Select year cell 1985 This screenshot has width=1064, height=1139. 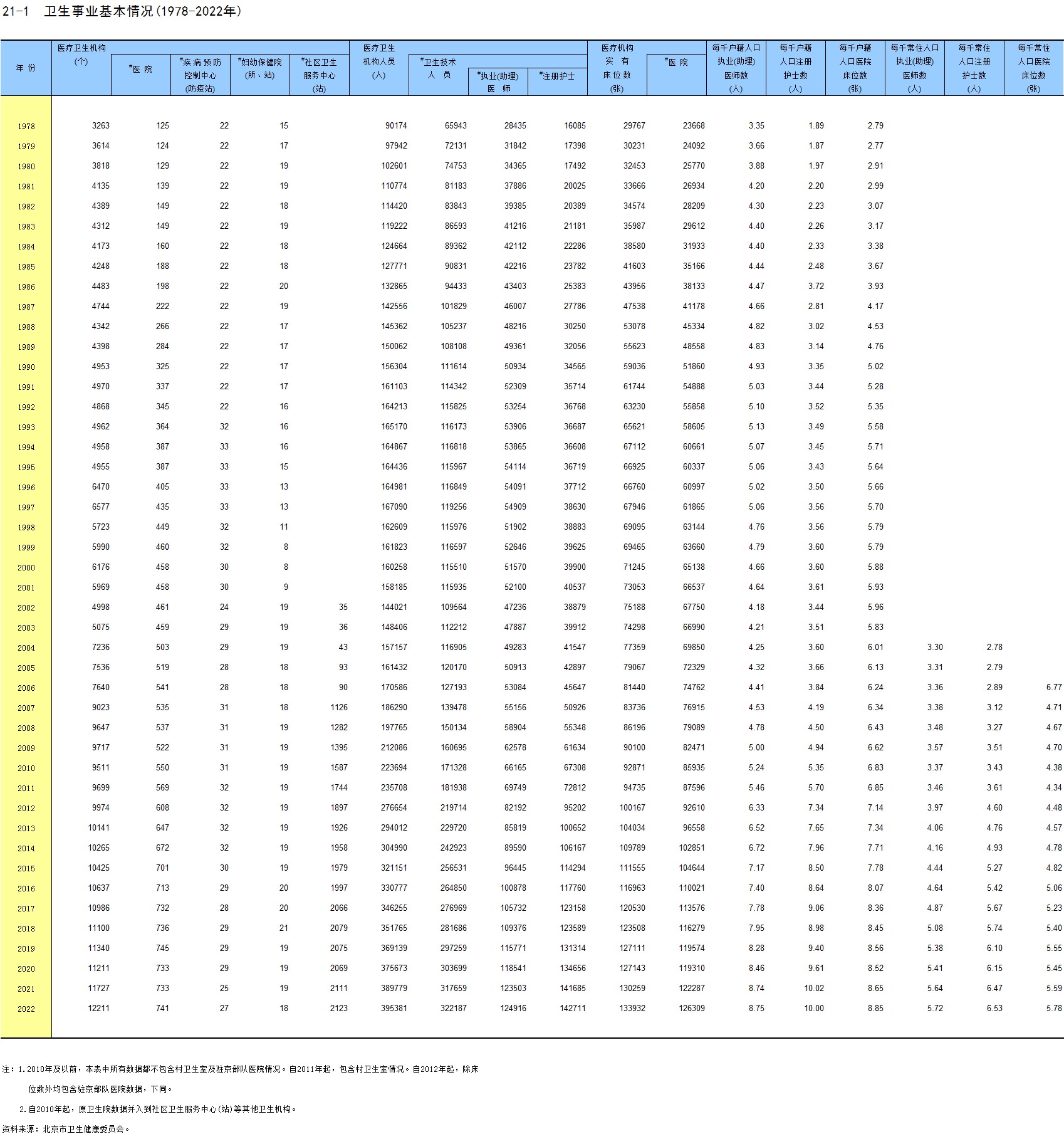(x=26, y=267)
